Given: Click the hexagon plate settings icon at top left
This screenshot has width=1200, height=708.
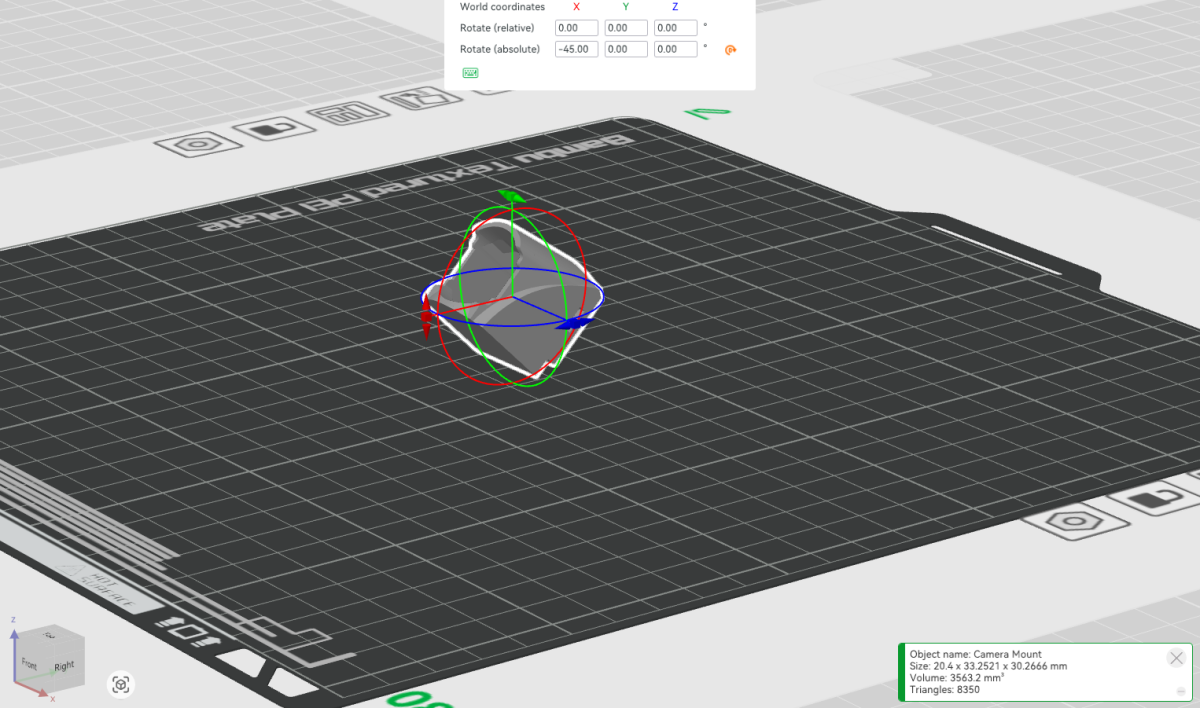Looking at the screenshot, I should tap(199, 145).
